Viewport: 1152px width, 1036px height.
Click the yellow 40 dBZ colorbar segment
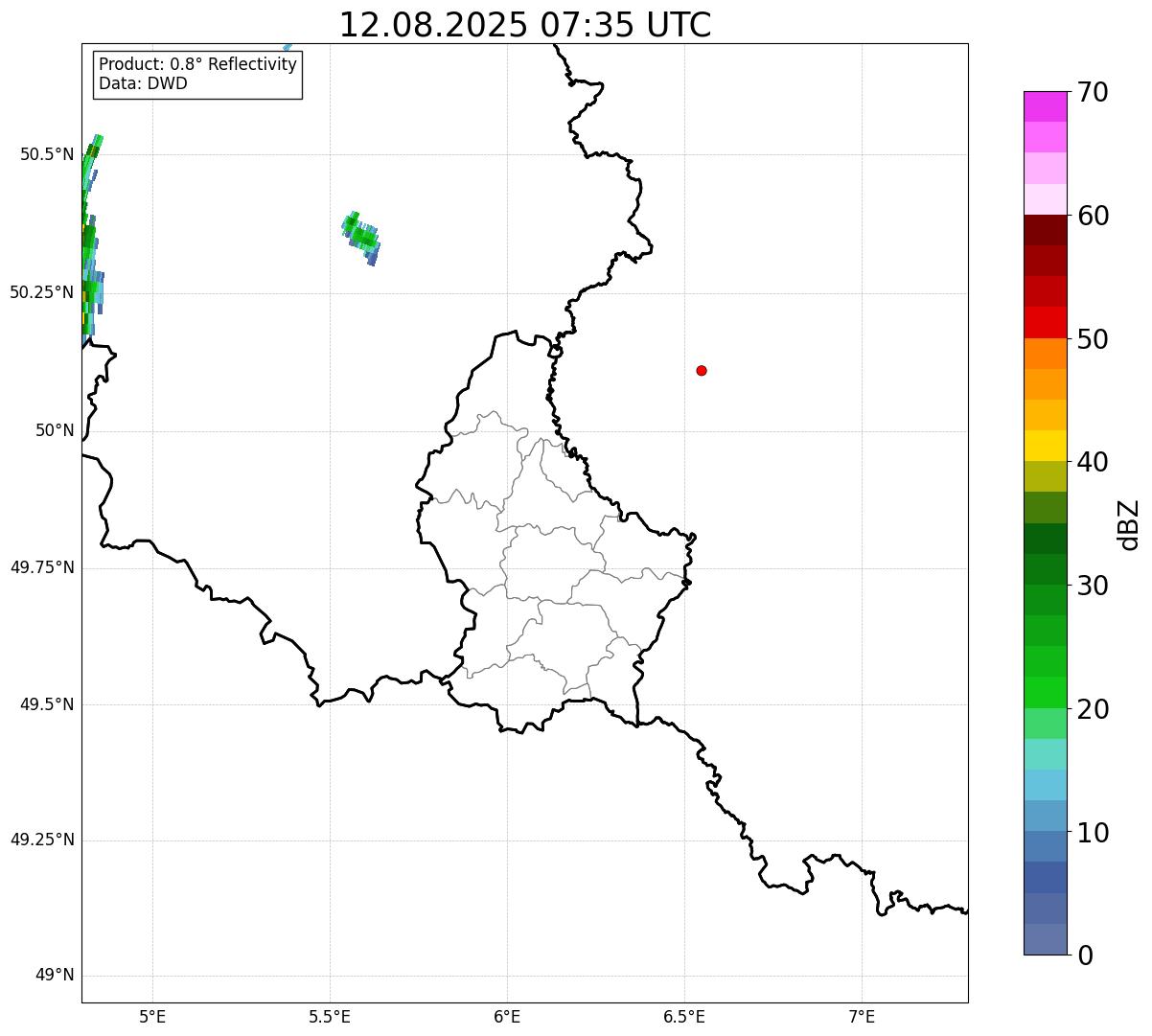click(1045, 446)
